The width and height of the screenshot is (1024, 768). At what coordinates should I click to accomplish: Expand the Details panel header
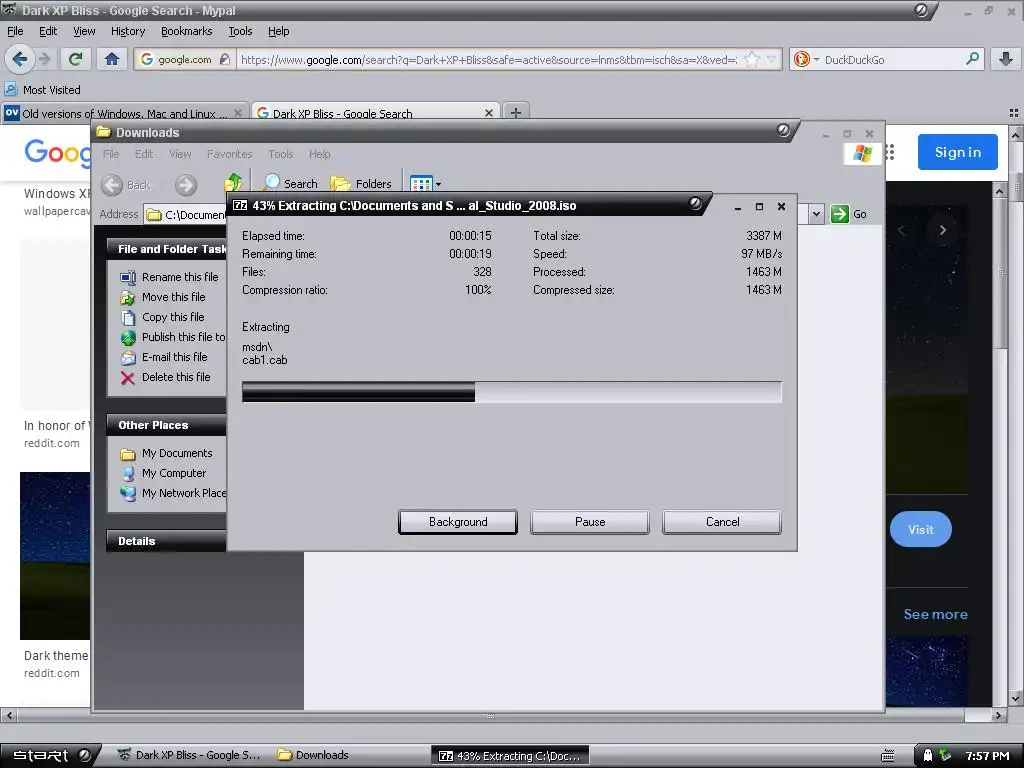pyautogui.click(x=166, y=541)
